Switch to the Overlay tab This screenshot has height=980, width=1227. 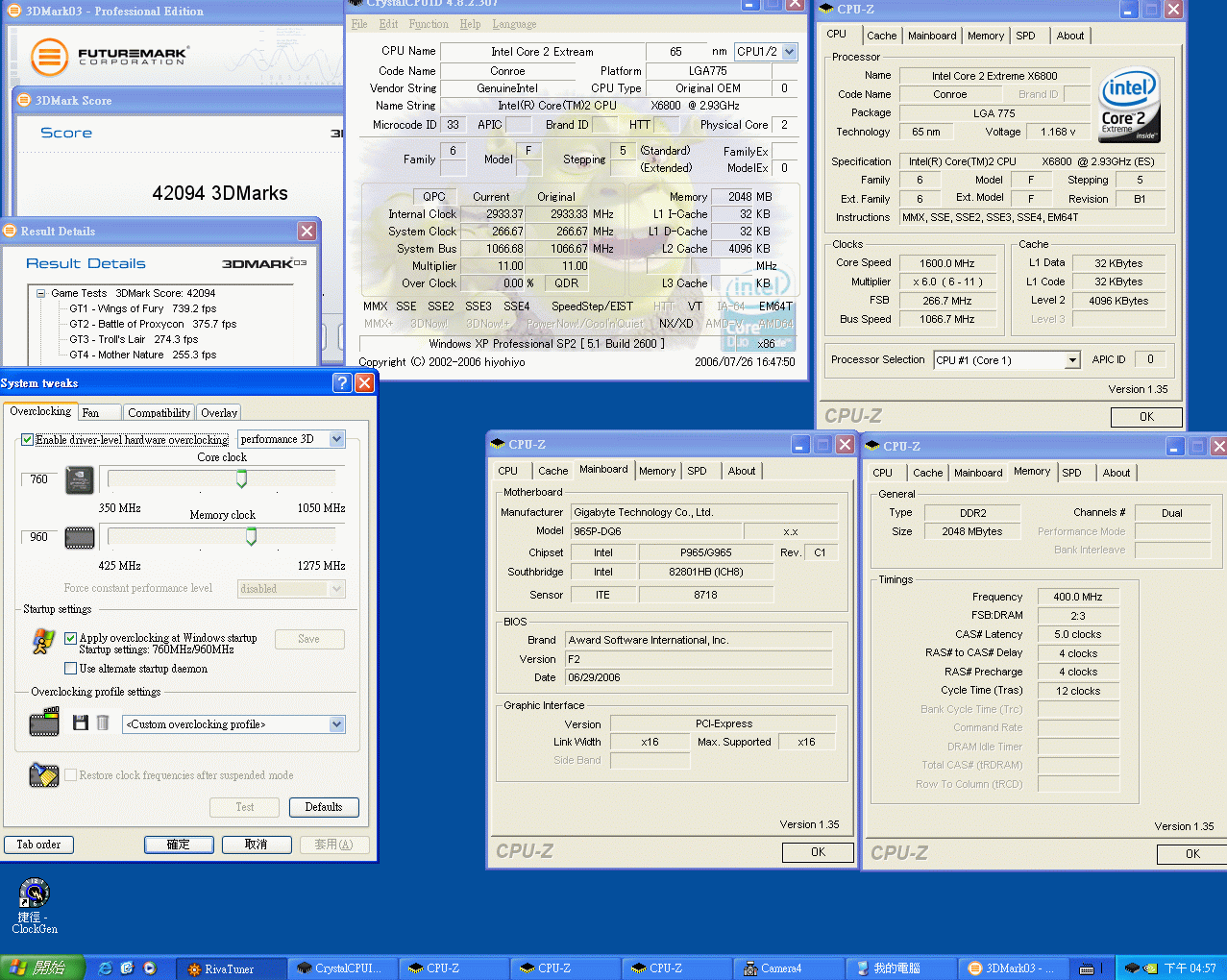(x=219, y=412)
